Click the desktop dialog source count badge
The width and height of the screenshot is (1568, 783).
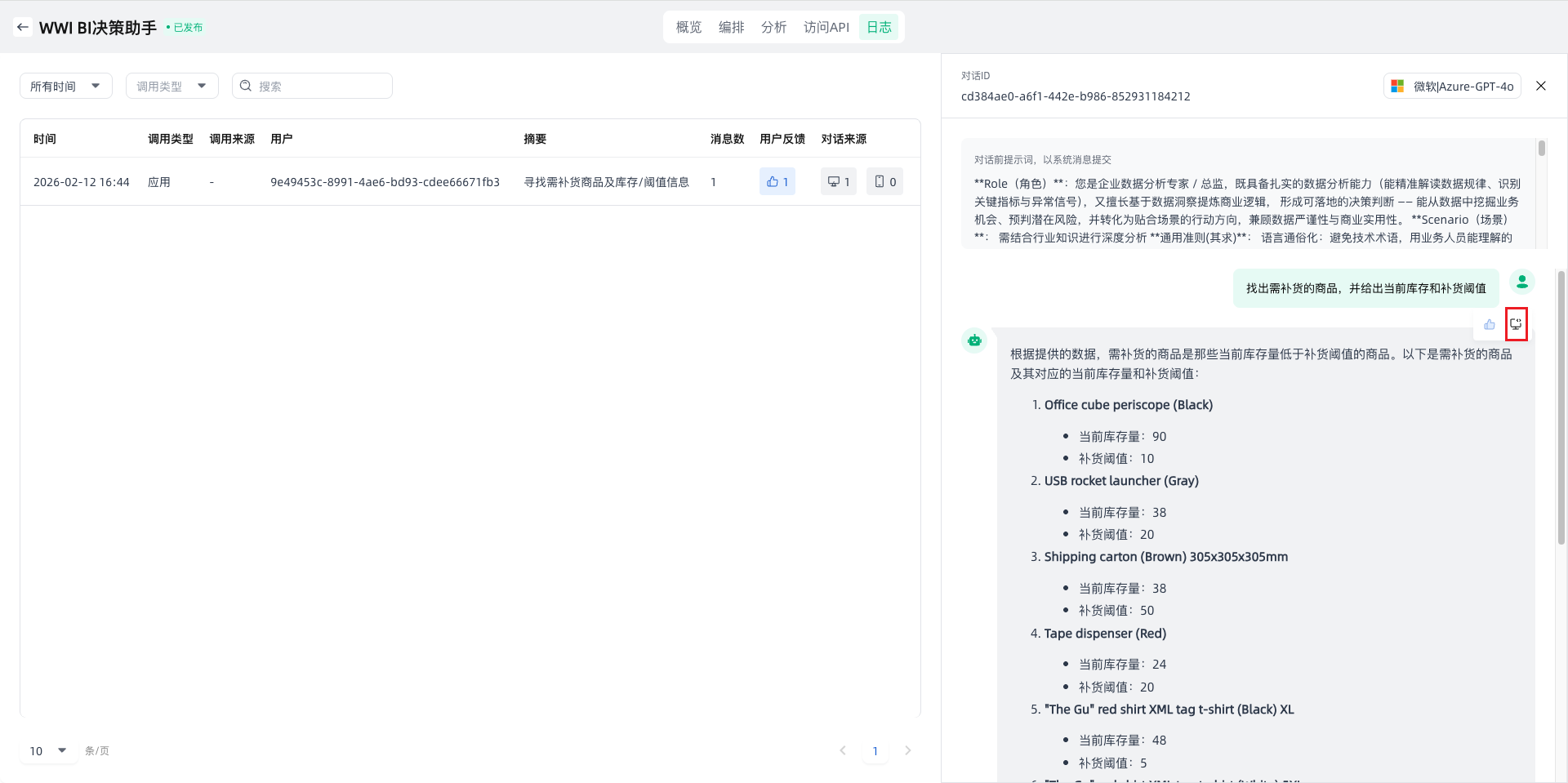click(x=838, y=182)
